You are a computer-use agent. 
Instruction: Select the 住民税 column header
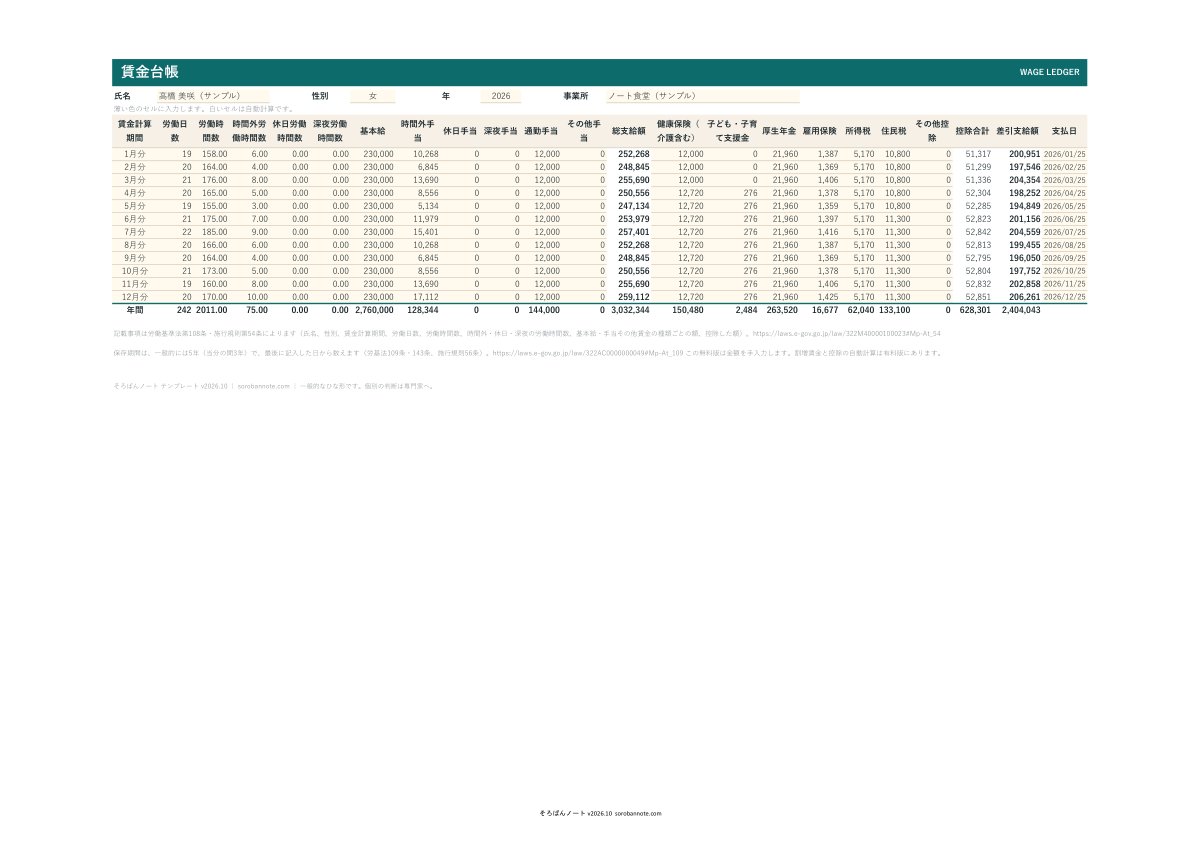894,130
